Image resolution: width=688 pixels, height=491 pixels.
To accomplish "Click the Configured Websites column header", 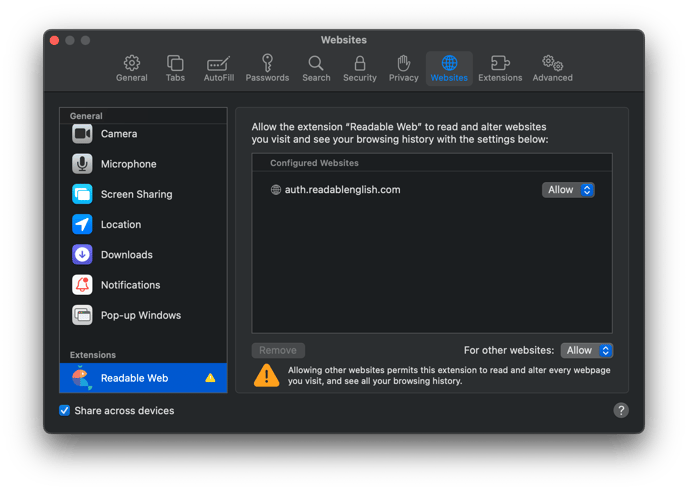I will (432, 163).
